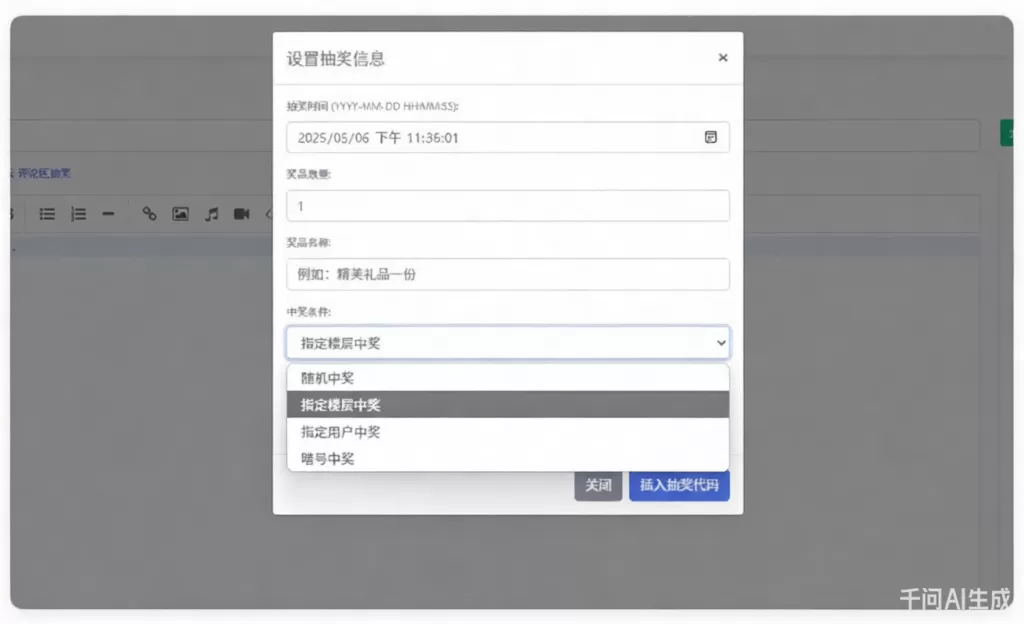This screenshot has width=1024, height=624.
Task: Open the calendar picker in lottery time field
Action: click(x=710, y=138)
